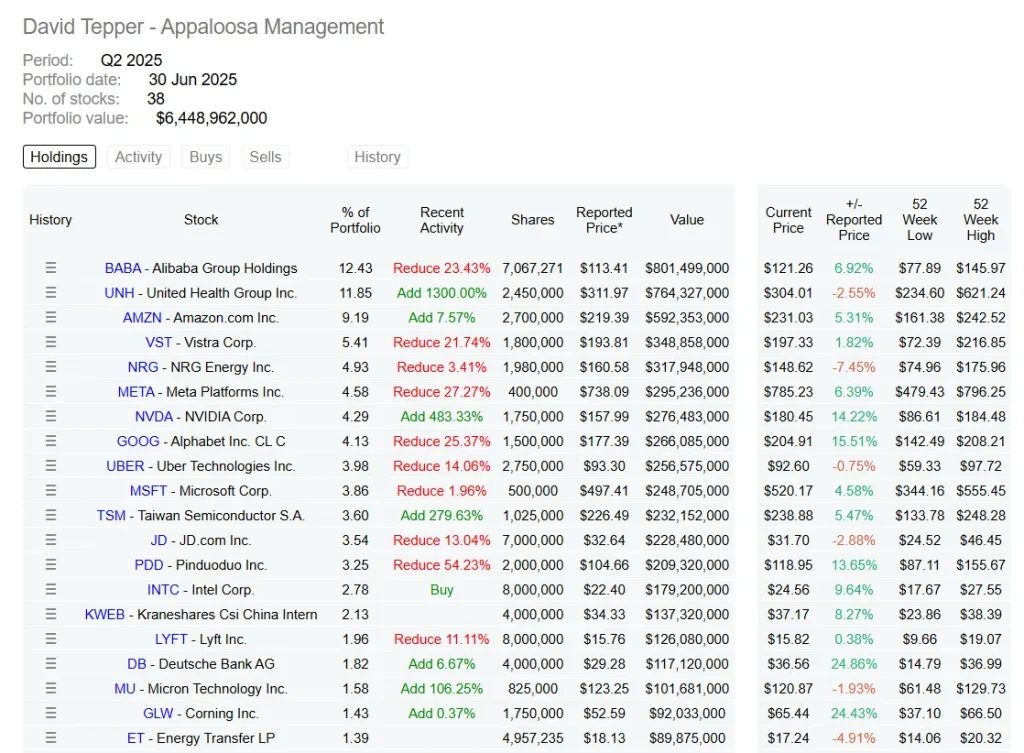This screenshot has height=753, width=1024.
Task: Open history icon for VST row
Action: click(51, 342)
